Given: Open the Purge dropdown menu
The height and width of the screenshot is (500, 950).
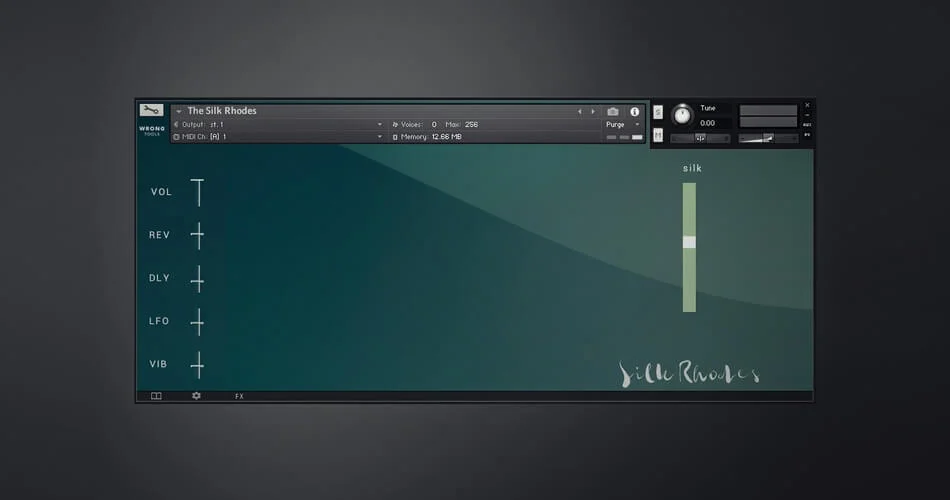Looking at the screenshot, I should [622, 124].
